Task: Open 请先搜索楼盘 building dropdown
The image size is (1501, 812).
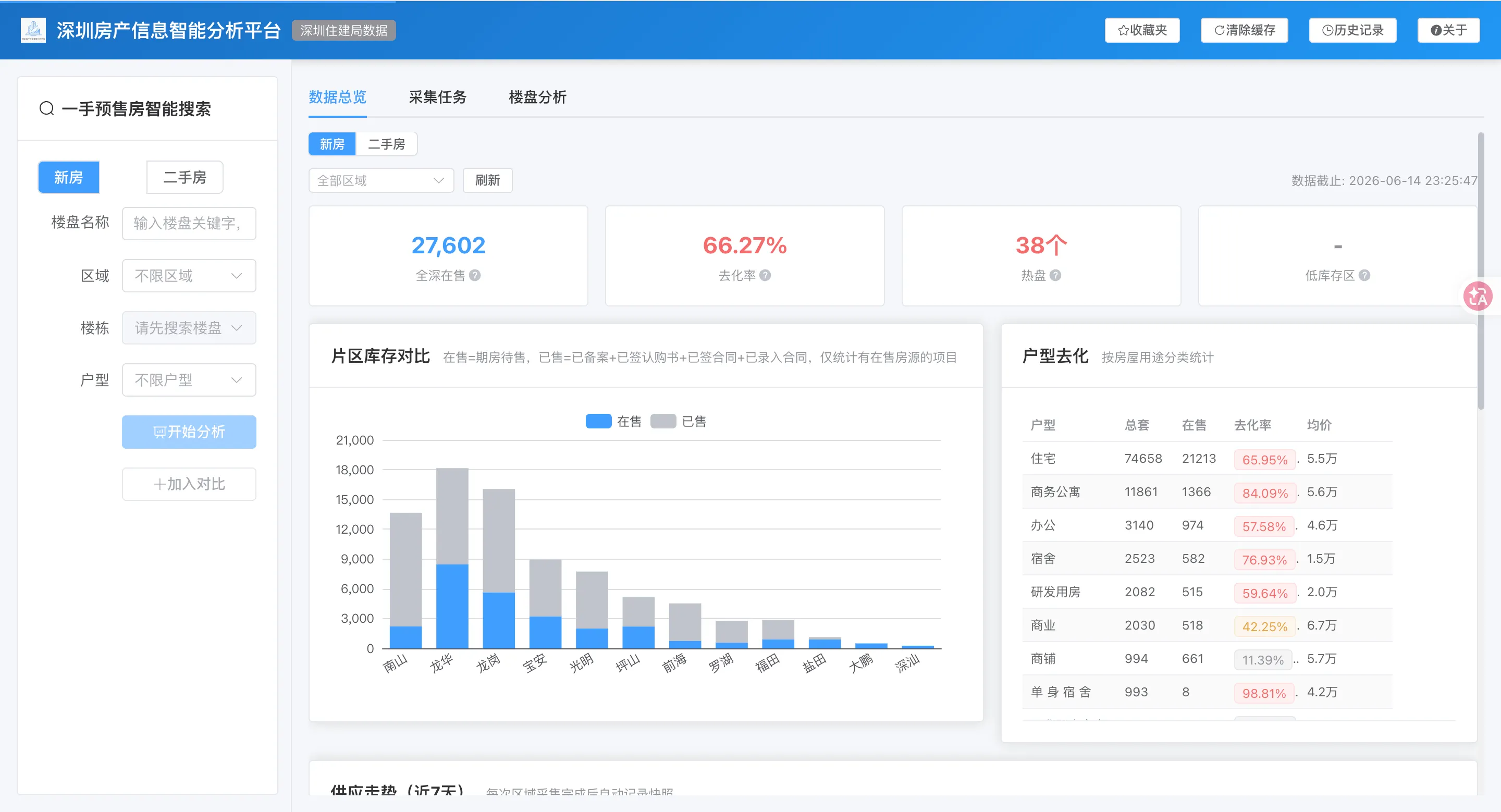Action: click(189, 328)
